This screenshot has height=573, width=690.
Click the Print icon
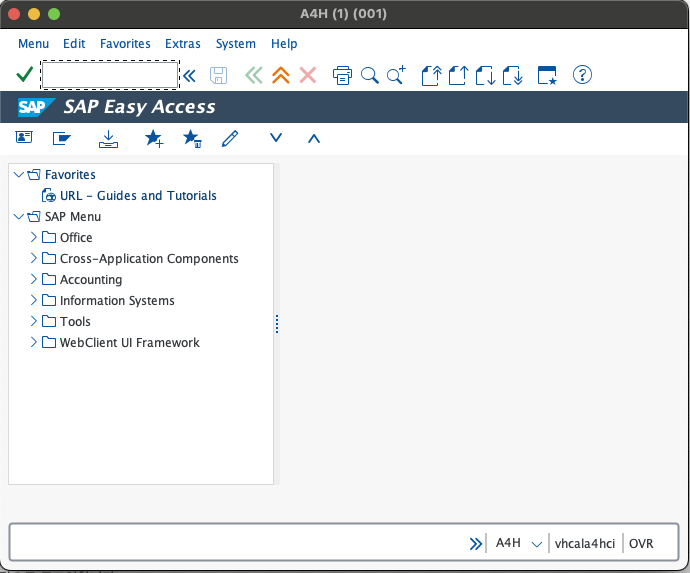[342, 75]
